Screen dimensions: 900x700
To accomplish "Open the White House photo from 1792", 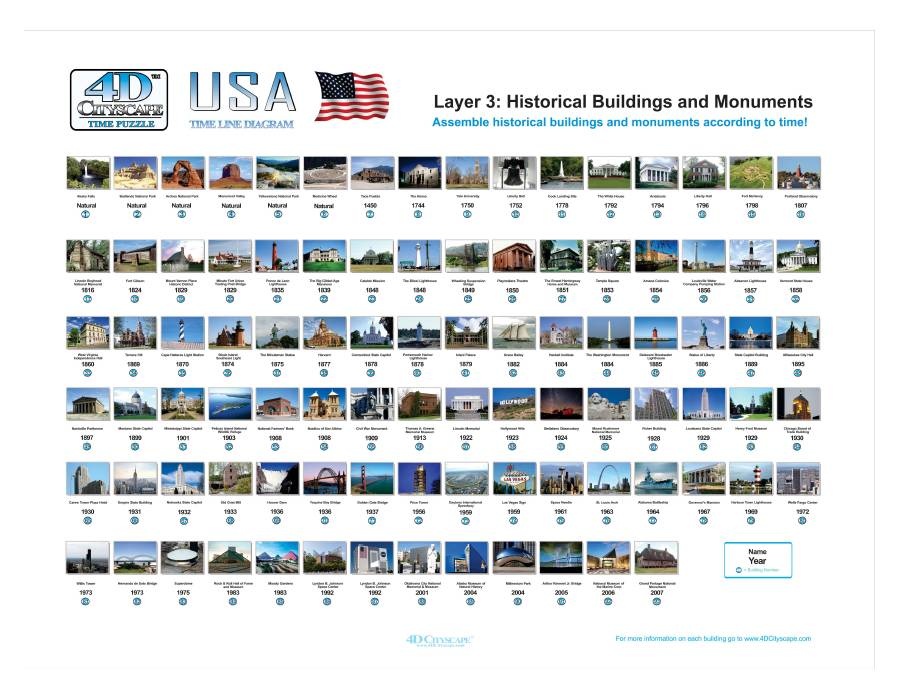I will click(609, 173).
